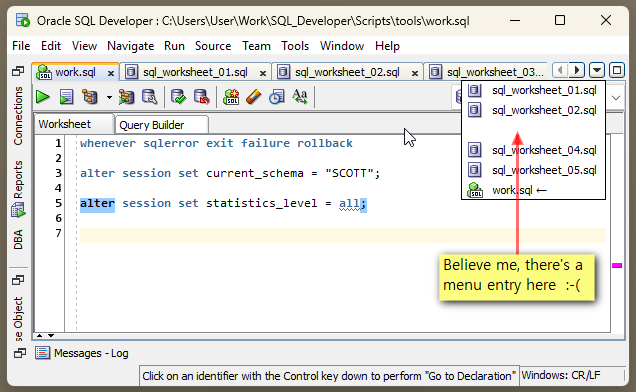Viewport: 636px width, 392px height.
Task: Click the magenta marker in overview gutter
Action: (617, 265)
